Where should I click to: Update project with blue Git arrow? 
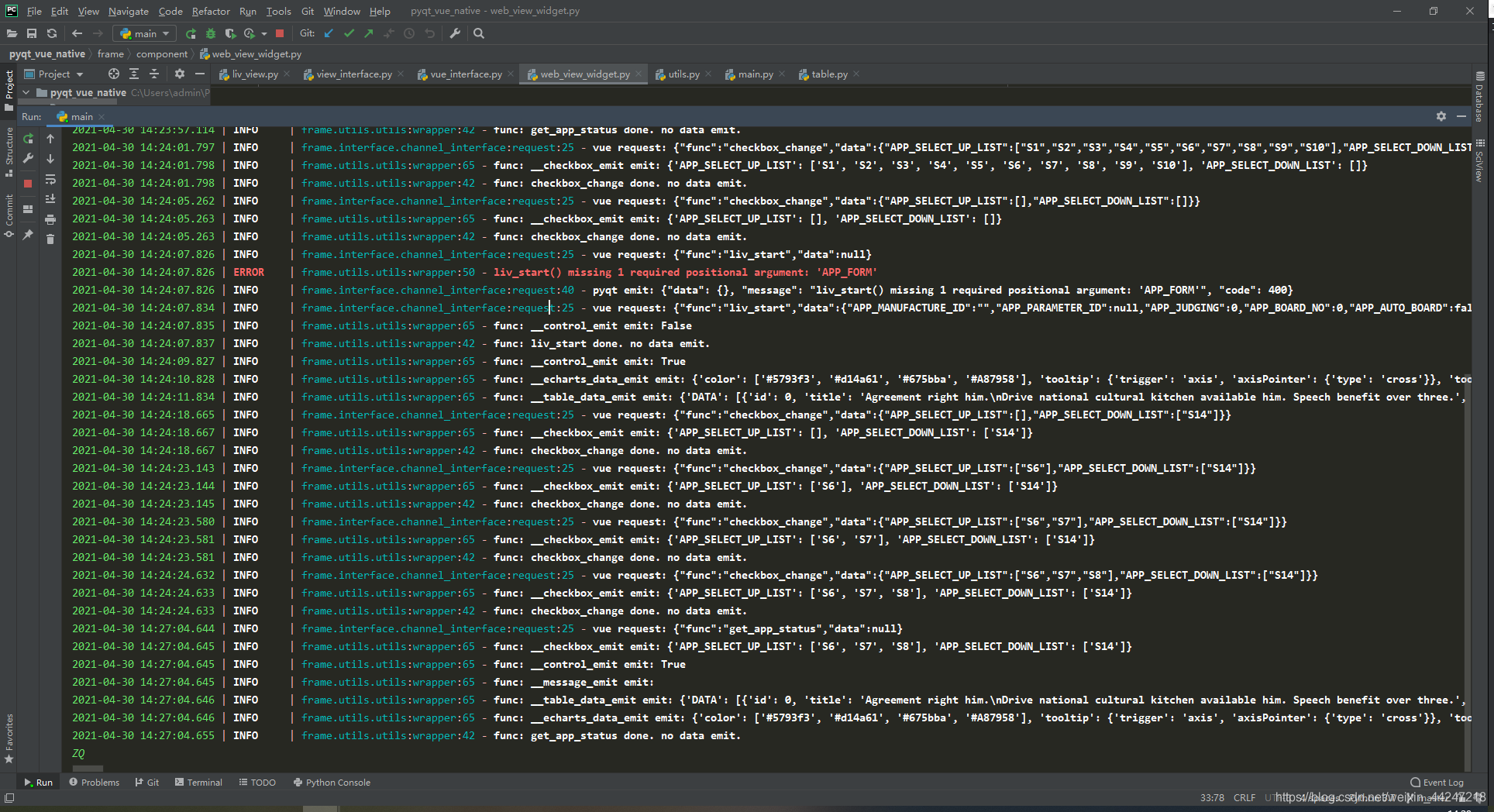click(329, 33)
